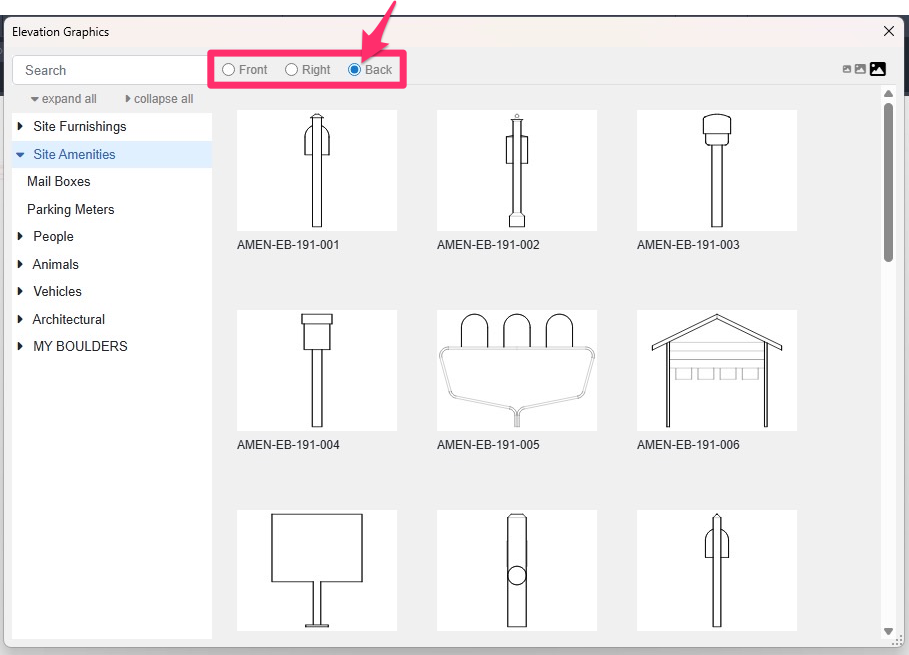Click the People category arrow icon
This screenshot has height=655, width=909.
coord(20,236)
